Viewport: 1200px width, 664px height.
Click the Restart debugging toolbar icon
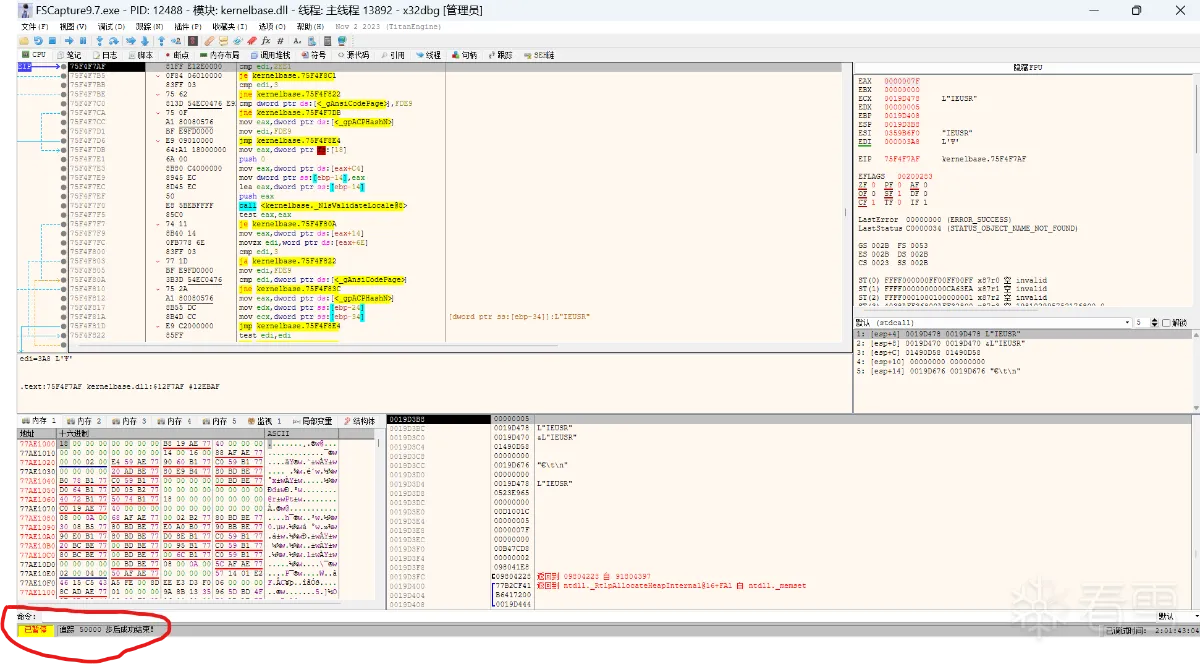[38, 40]
